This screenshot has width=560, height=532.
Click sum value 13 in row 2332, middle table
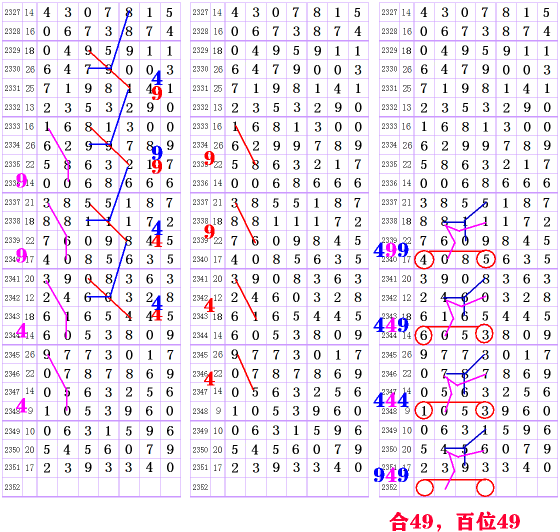coord(218,107)
